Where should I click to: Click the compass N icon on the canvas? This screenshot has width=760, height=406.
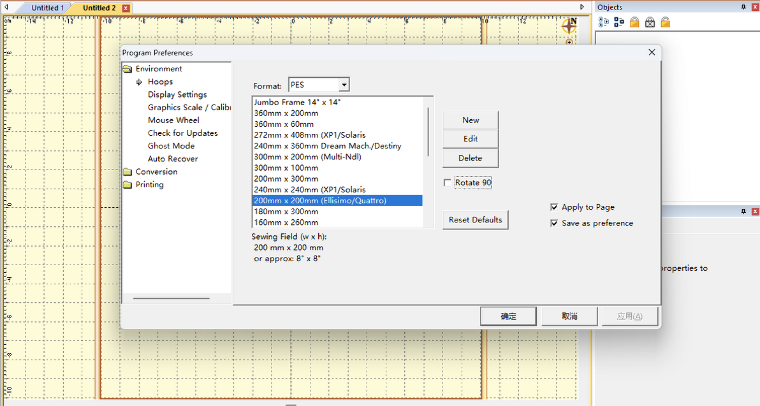pos(570,25)
